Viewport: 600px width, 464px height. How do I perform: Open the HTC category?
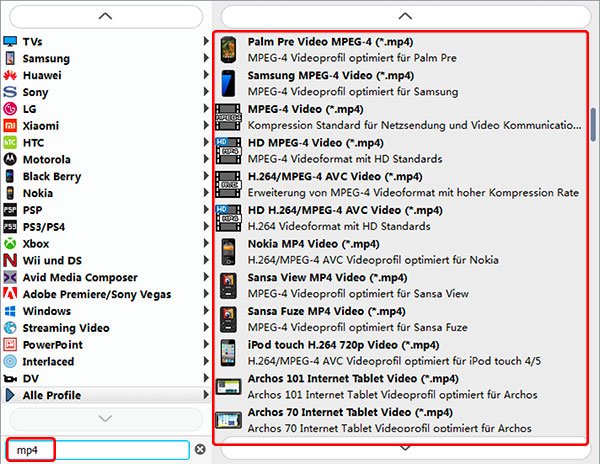tap(106, 142)
